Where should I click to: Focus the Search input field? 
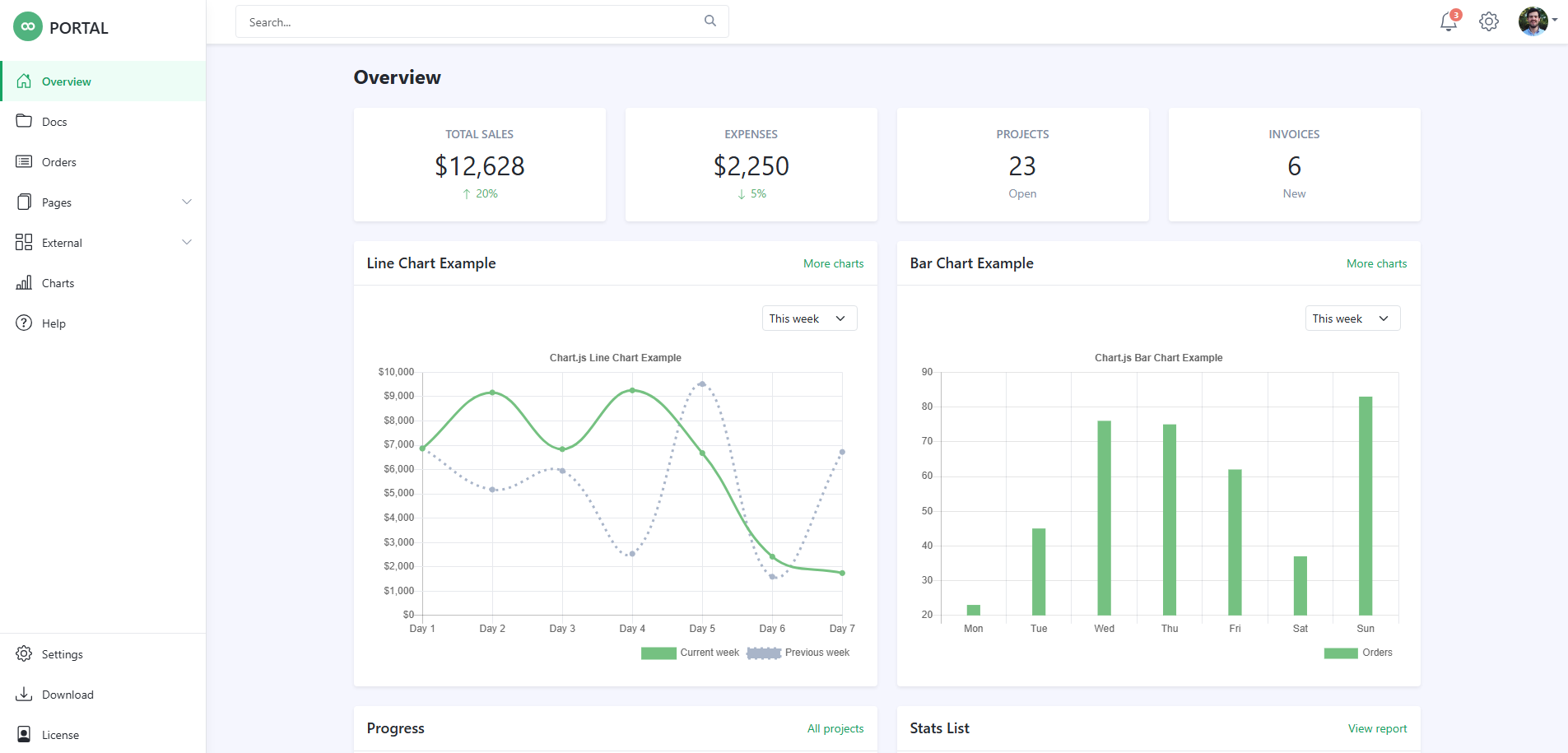pos(482,21)
